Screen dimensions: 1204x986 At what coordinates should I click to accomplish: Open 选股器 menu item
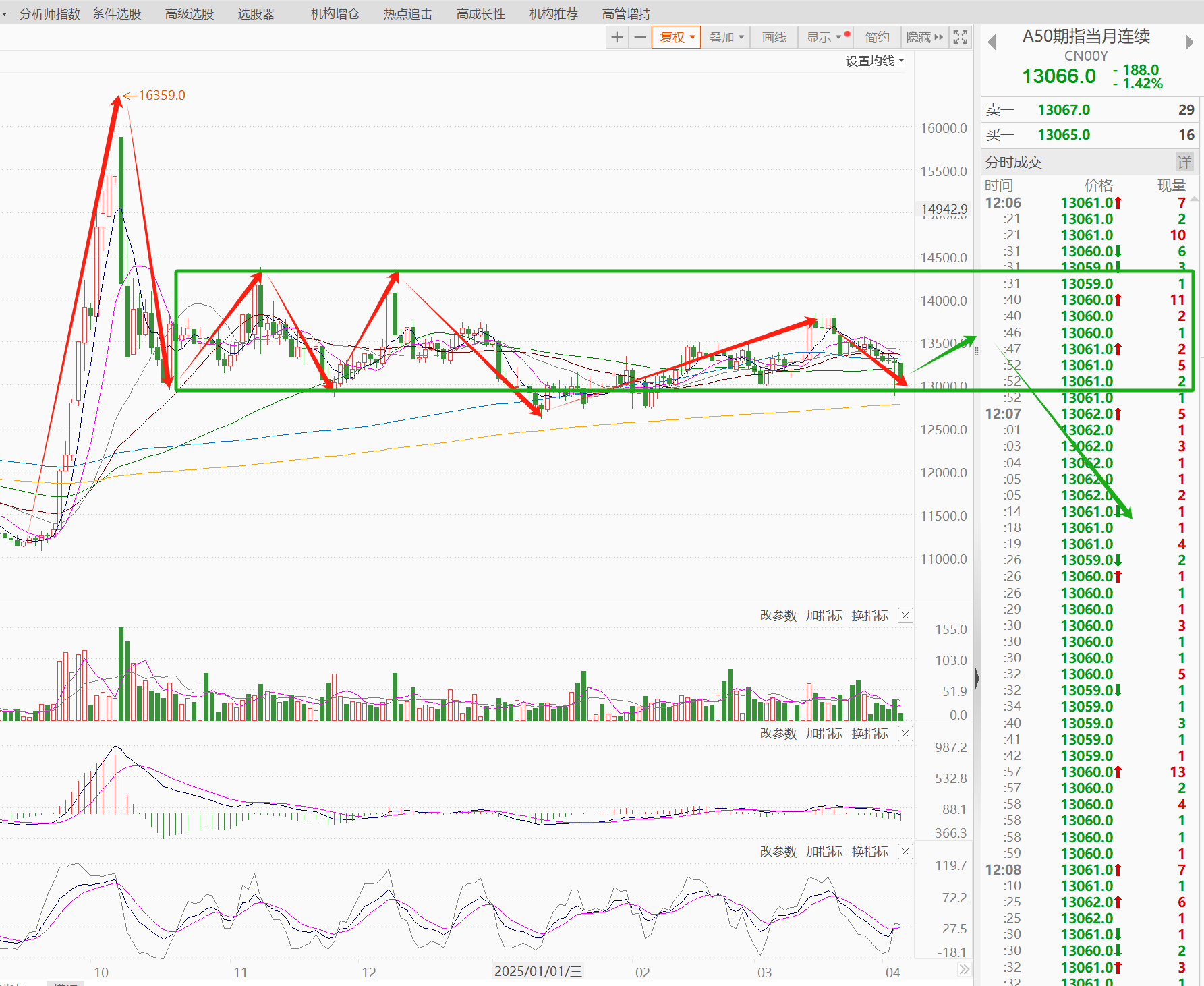tap(256, 14)
